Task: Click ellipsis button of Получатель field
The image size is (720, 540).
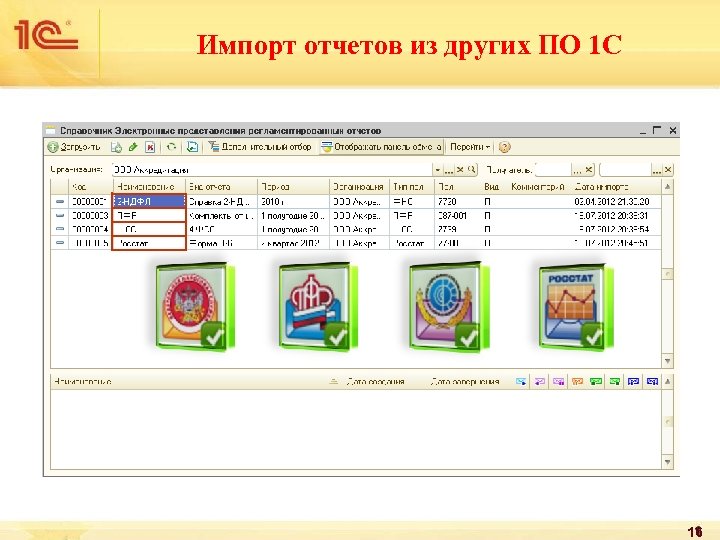Action: 577,170
